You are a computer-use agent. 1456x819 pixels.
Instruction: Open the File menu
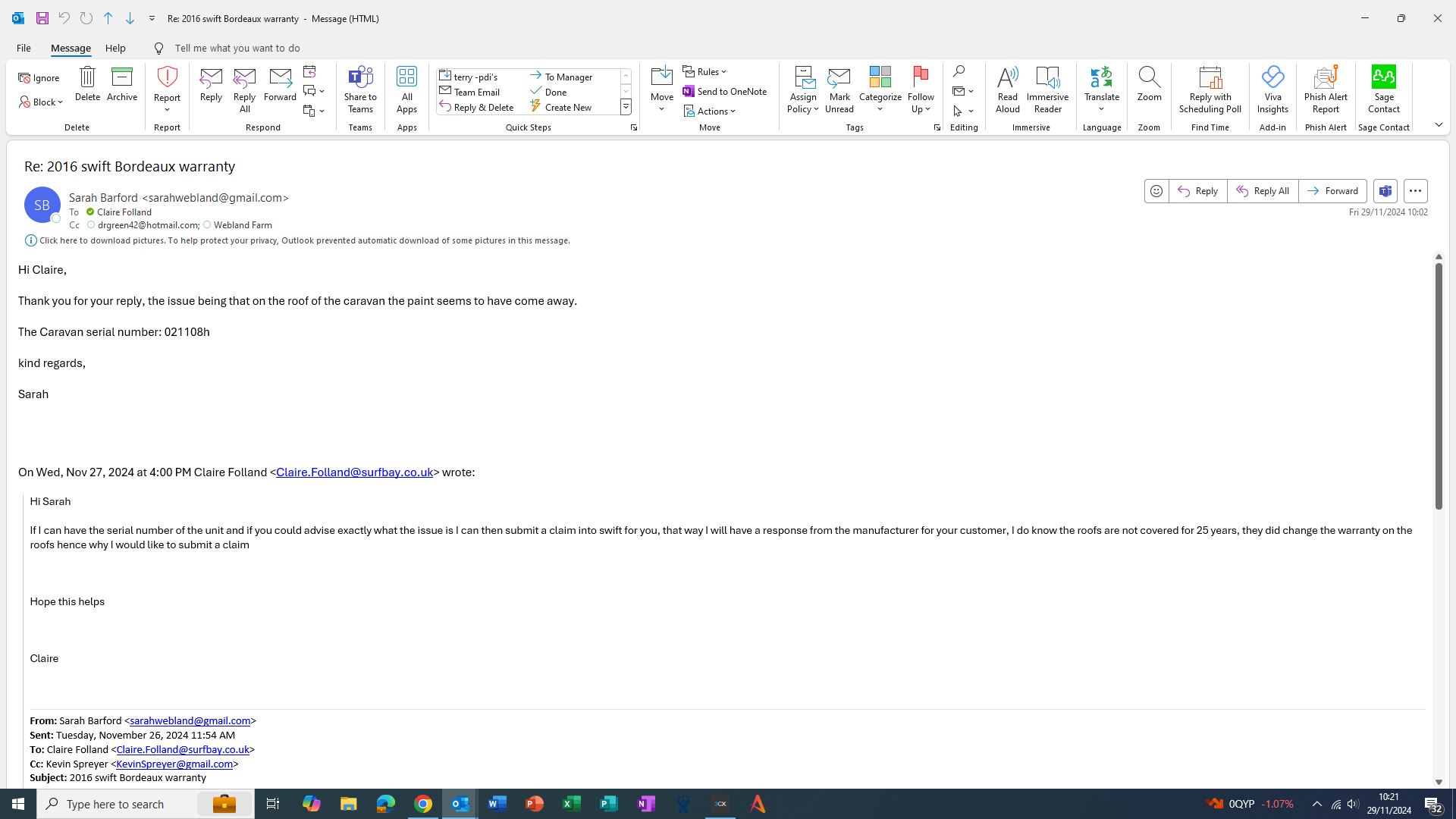[x=24, y=48]
